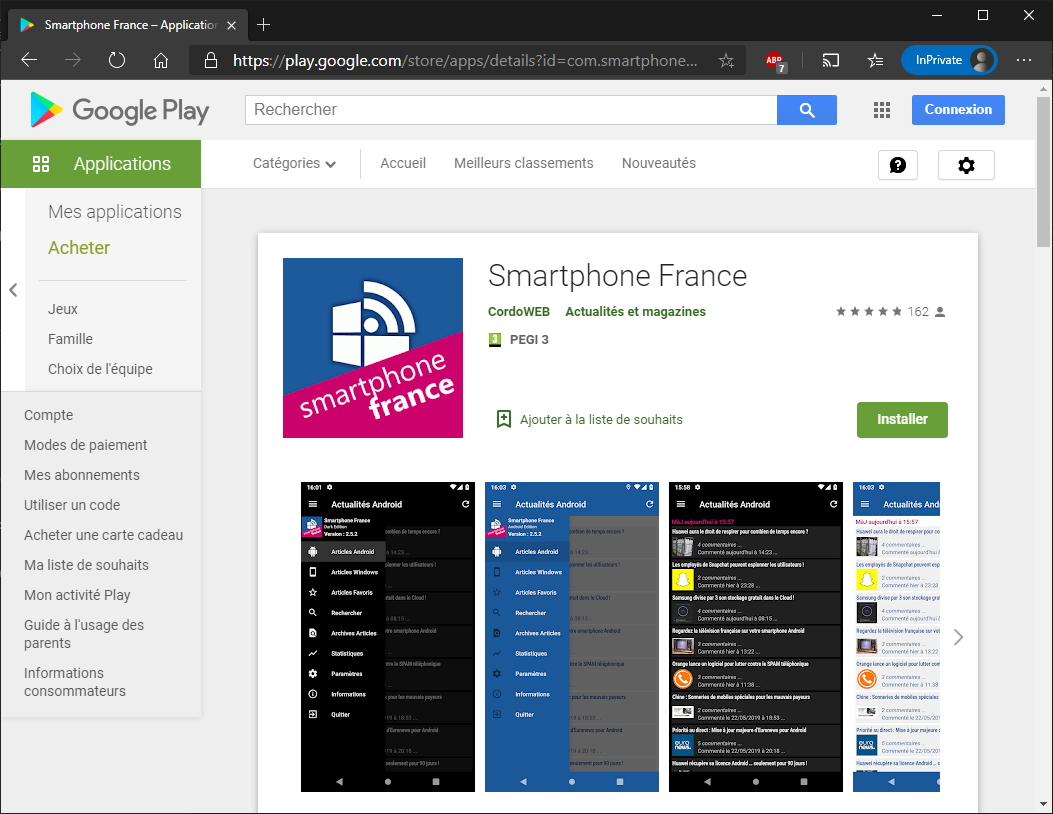
Task: Open the first black menu screenshot
Action: (387, 637)
